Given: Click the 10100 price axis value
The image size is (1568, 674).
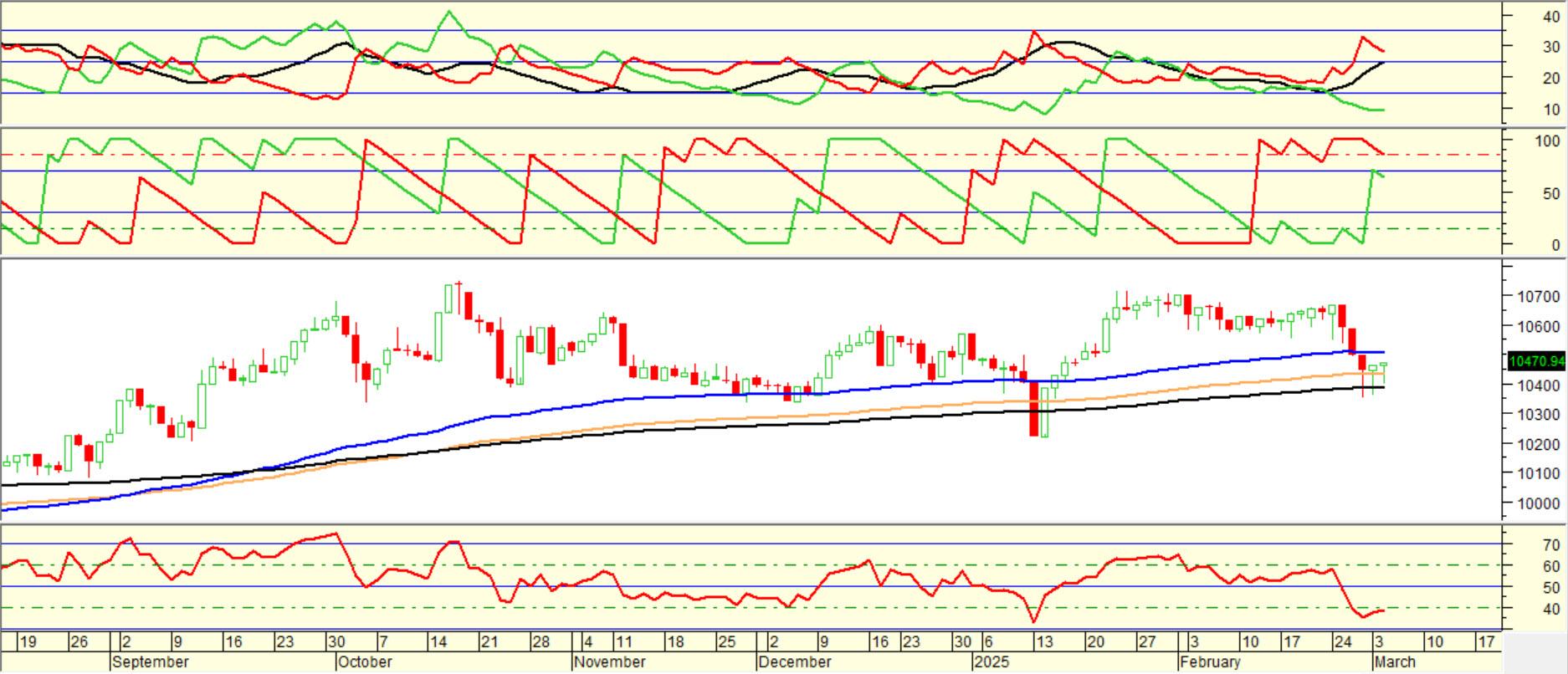Looking at the screenshot, I should [1540, 474].
